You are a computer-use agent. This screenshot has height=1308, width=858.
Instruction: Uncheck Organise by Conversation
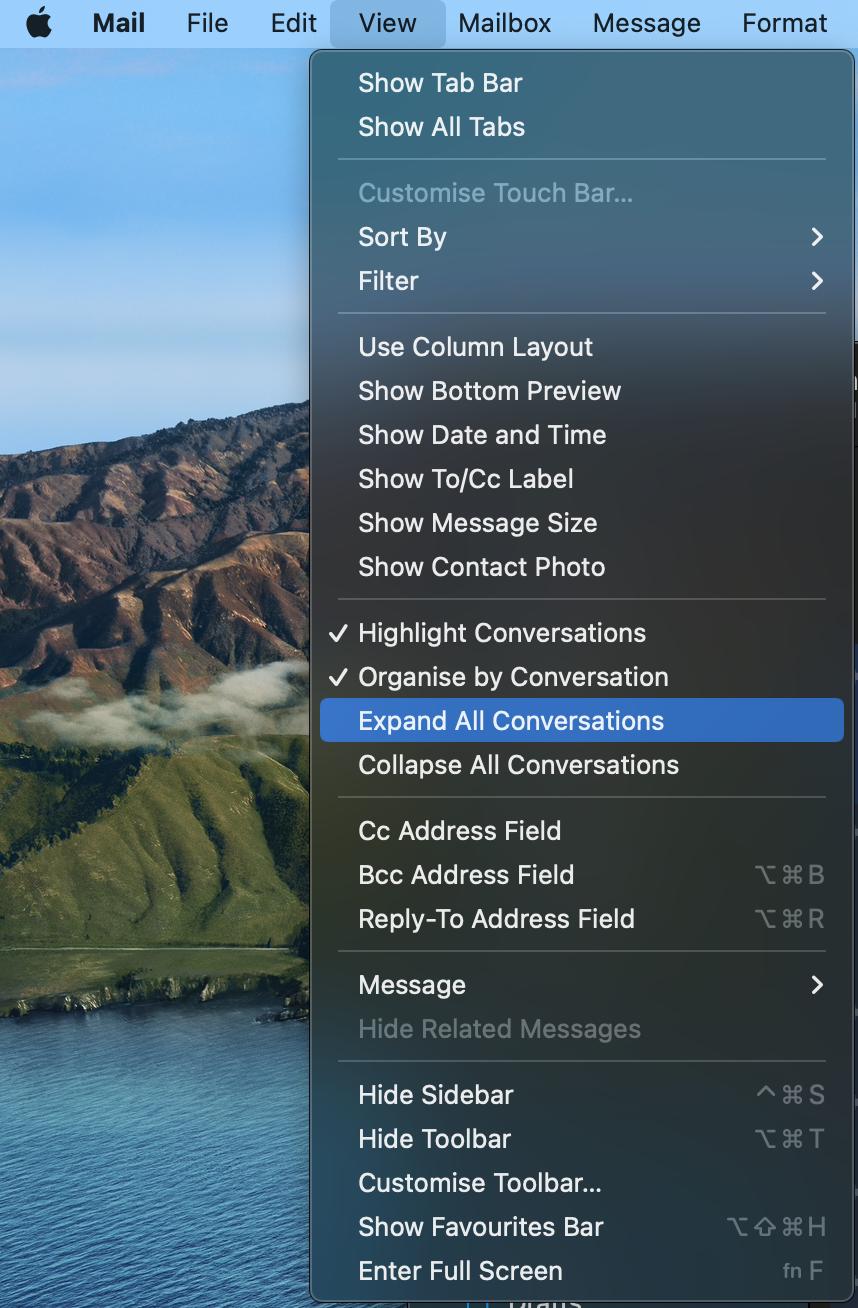(x=582, y=677)
